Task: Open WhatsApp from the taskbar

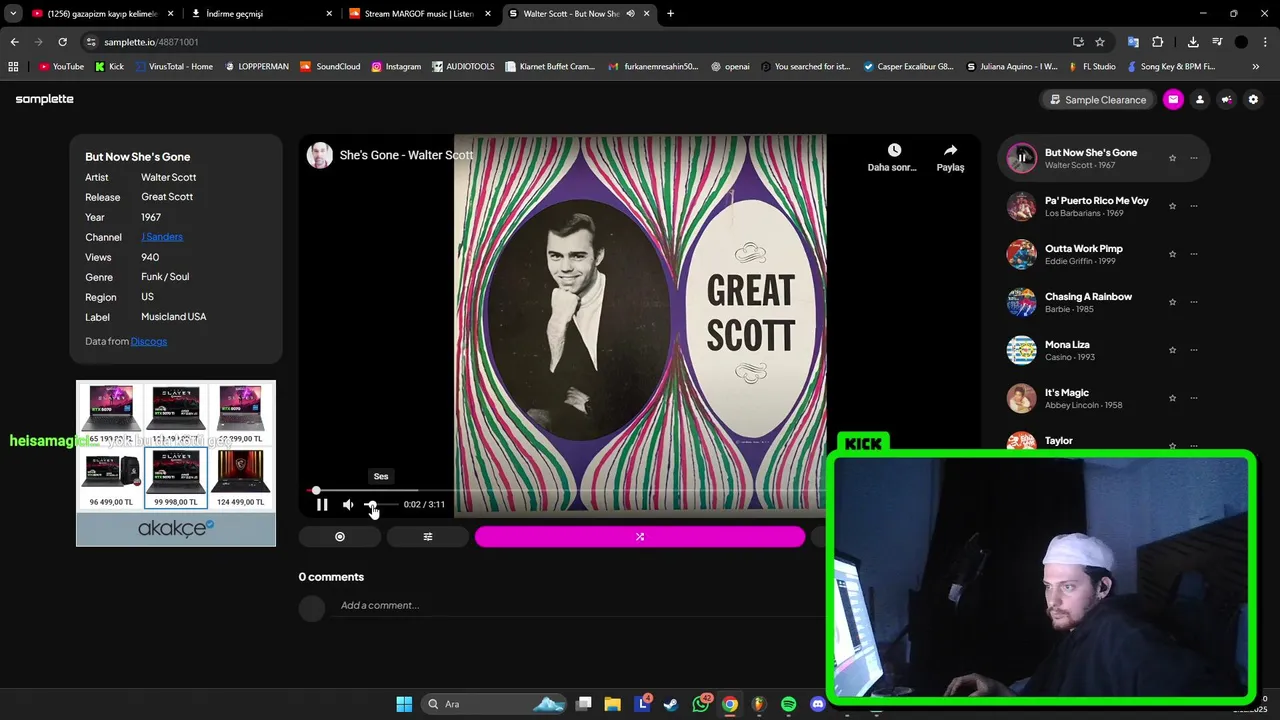Action: point(701,704)
